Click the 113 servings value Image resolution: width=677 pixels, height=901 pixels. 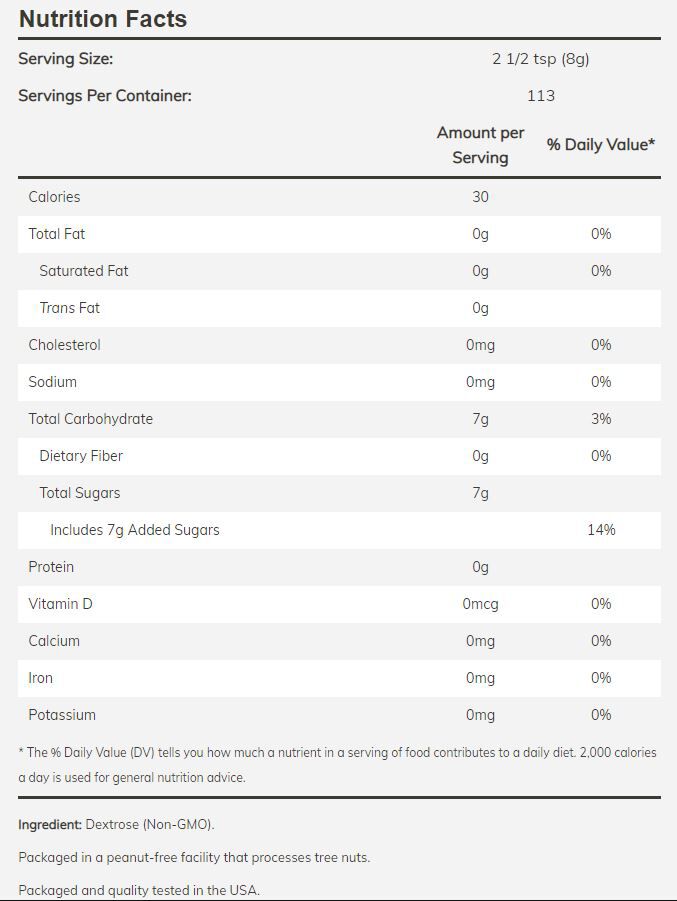(x=540, y=96)
